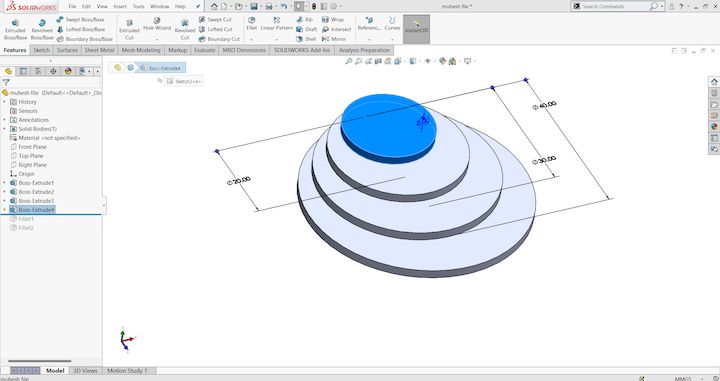Click the Boundary Cut tool
Image resolution: width=720 pixels, height=381 pixels.
coord(219,39)
